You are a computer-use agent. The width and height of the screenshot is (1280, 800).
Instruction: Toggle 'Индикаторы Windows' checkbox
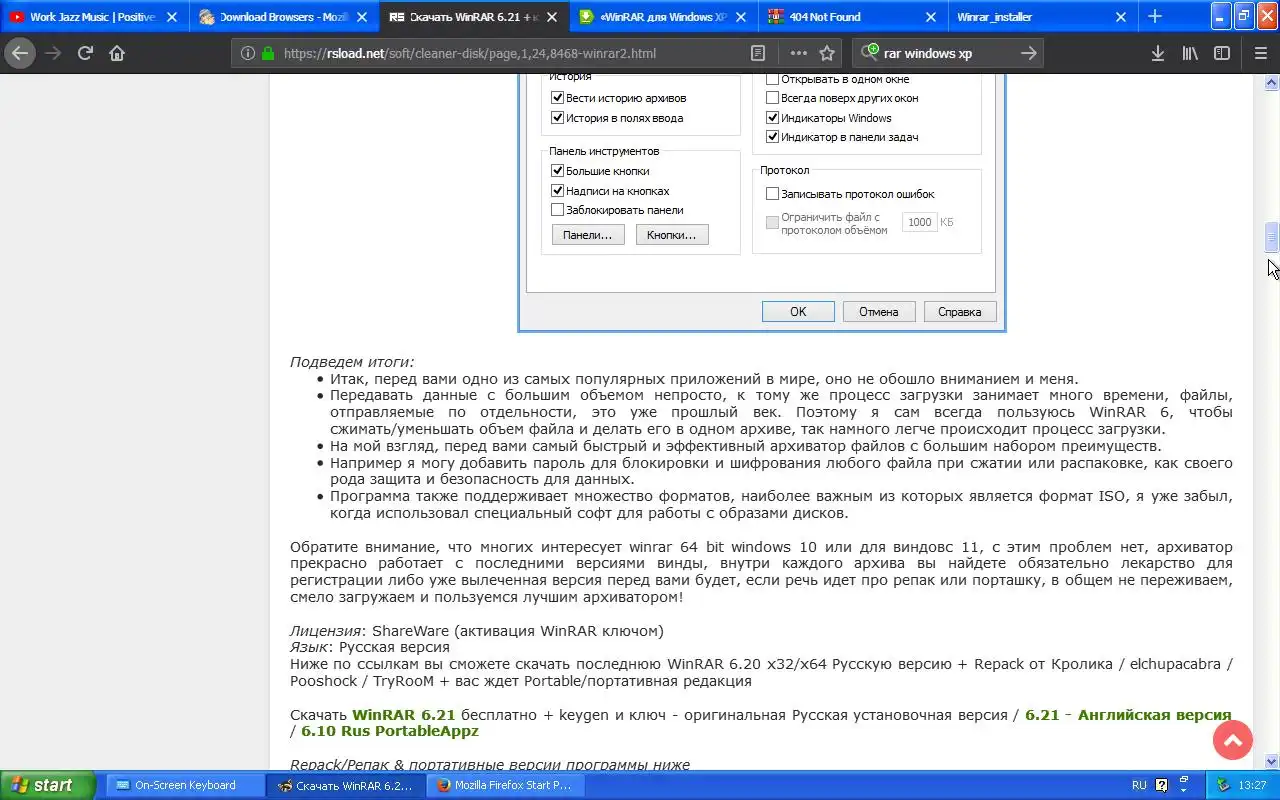coord(772,118)
